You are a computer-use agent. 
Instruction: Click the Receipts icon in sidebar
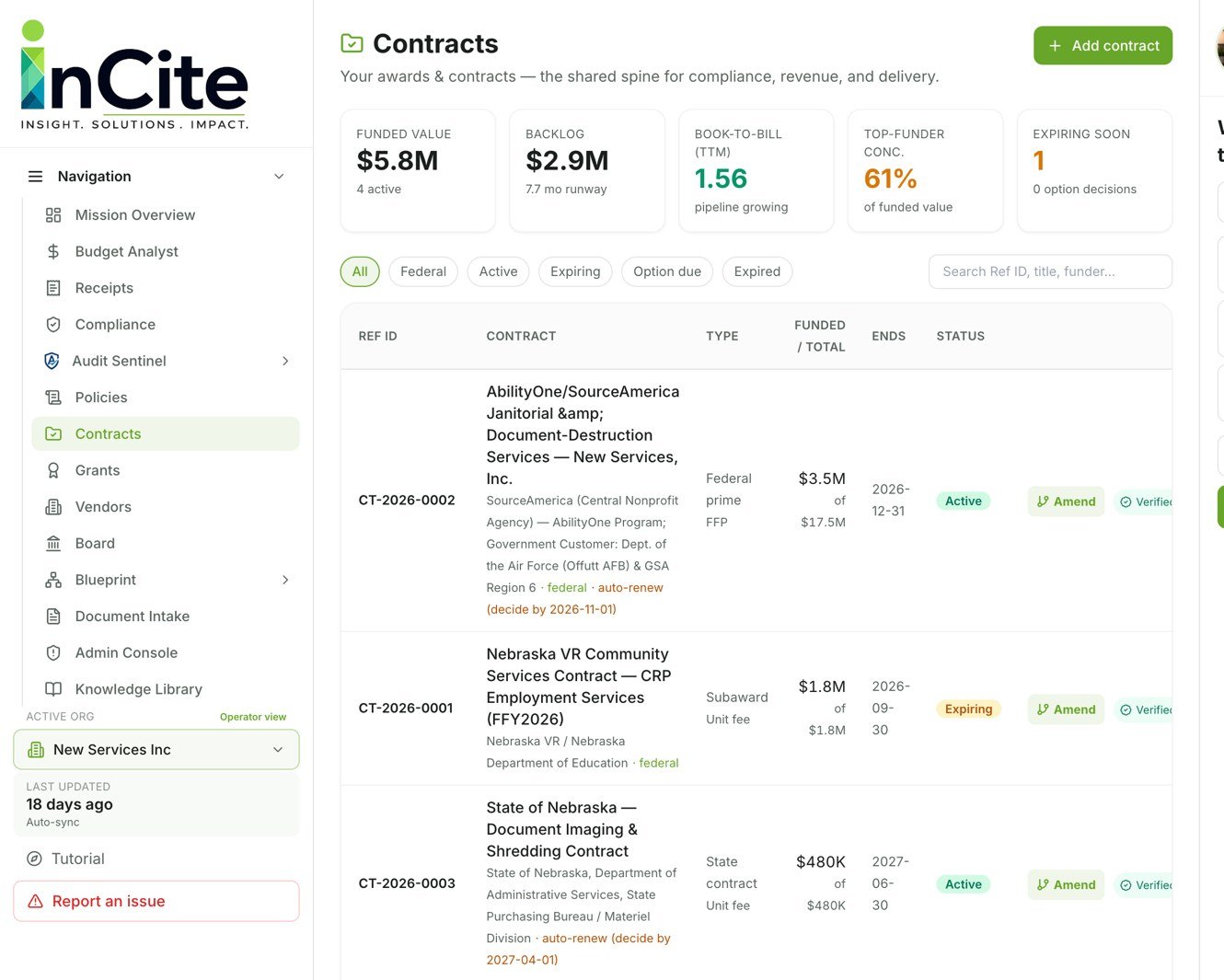pyautogui.click(x=53, y=288)
